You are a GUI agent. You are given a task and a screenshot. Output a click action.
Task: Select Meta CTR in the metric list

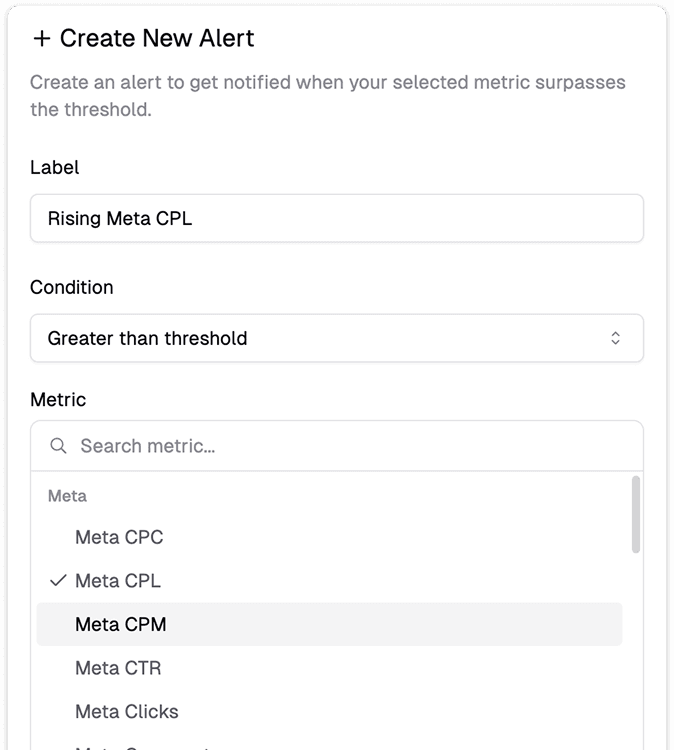point(118,668)
